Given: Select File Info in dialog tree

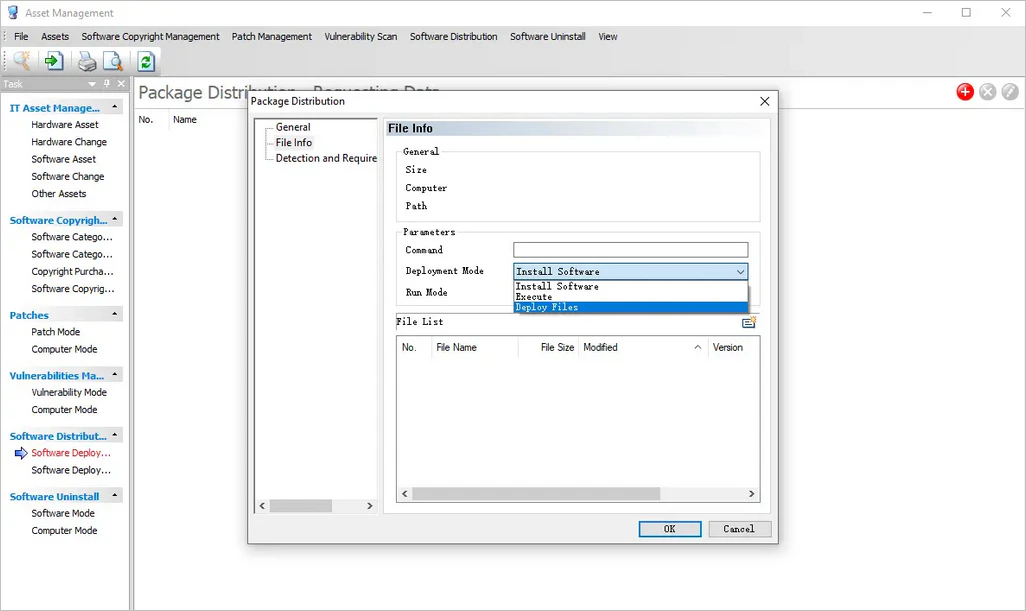Looking at the screenshot, I should [x=294, y=143].
